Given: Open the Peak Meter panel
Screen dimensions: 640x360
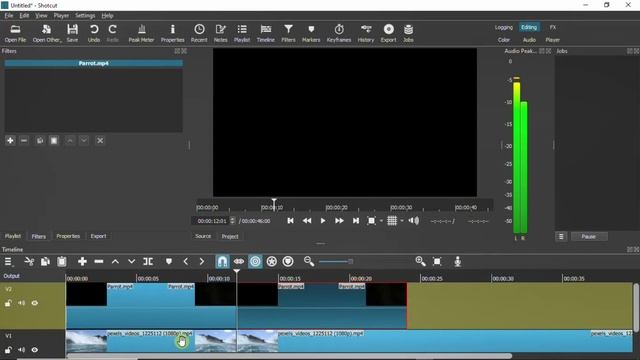Looking at the screenshot, I should [x=141, y=33].
